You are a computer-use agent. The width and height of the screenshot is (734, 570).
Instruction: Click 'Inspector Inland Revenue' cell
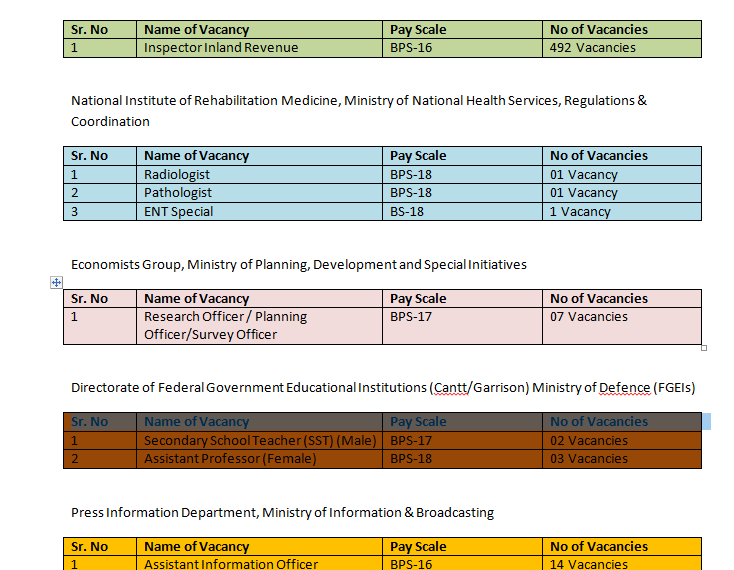coord(259,48)
